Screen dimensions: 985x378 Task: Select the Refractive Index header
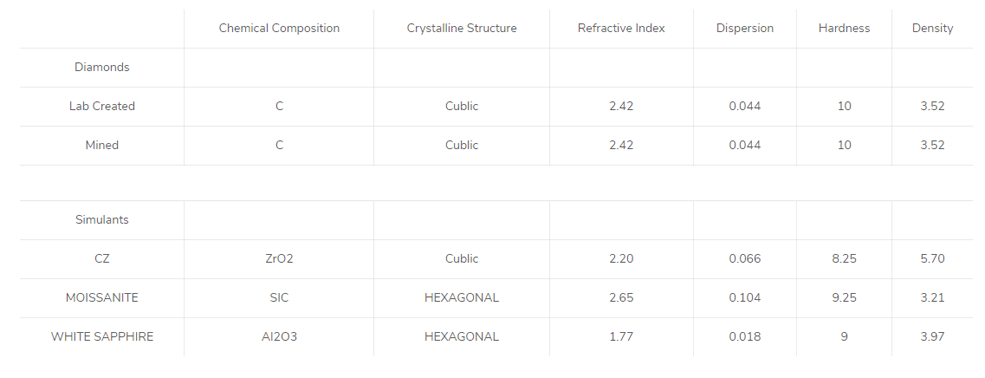(621, 28)
